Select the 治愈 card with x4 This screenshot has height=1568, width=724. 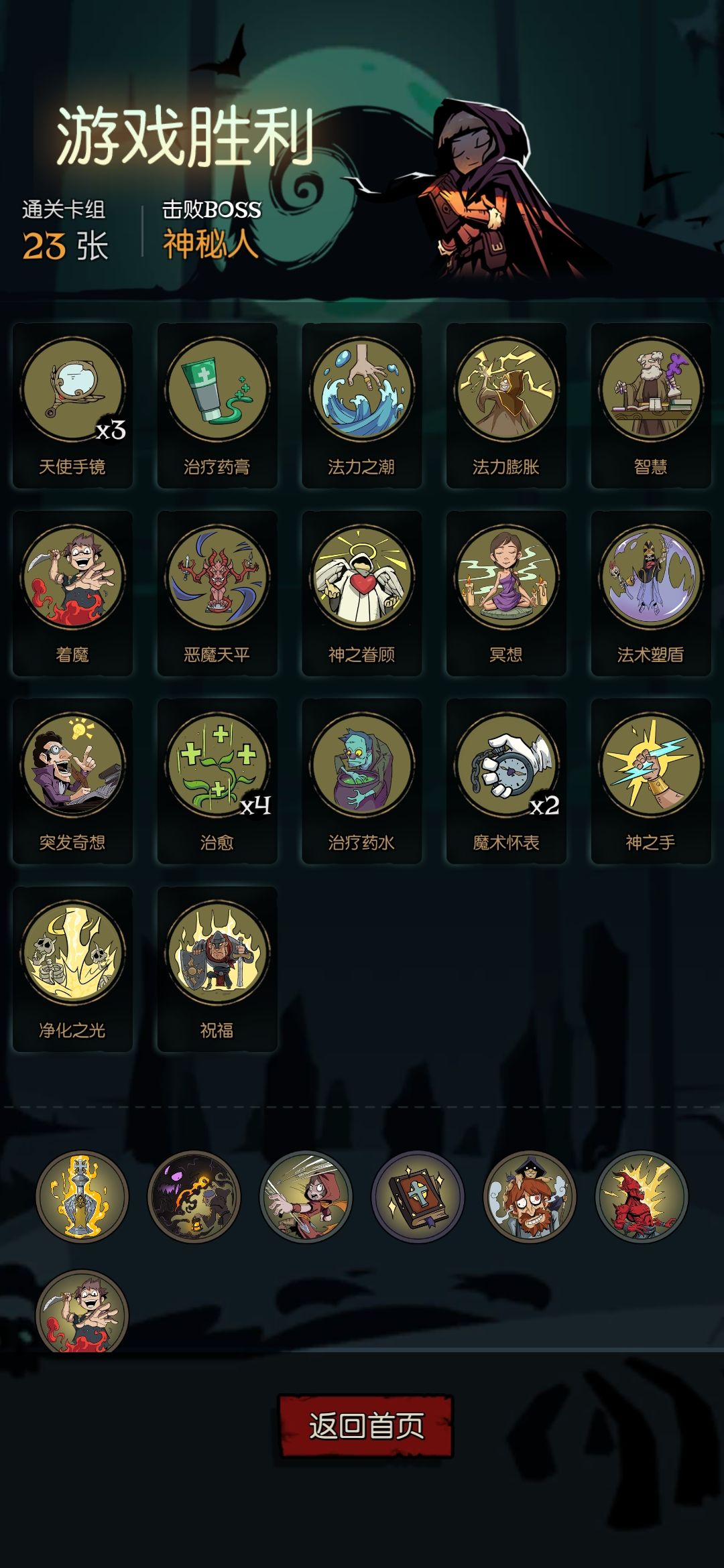click(217, 781)
